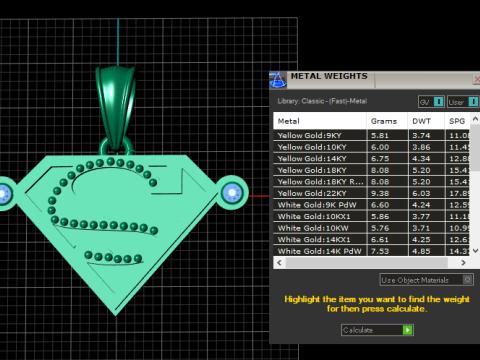Screen dimensions: 480x360
Task: Click the 7.53 grams value
Action: (x=380, y=251)
